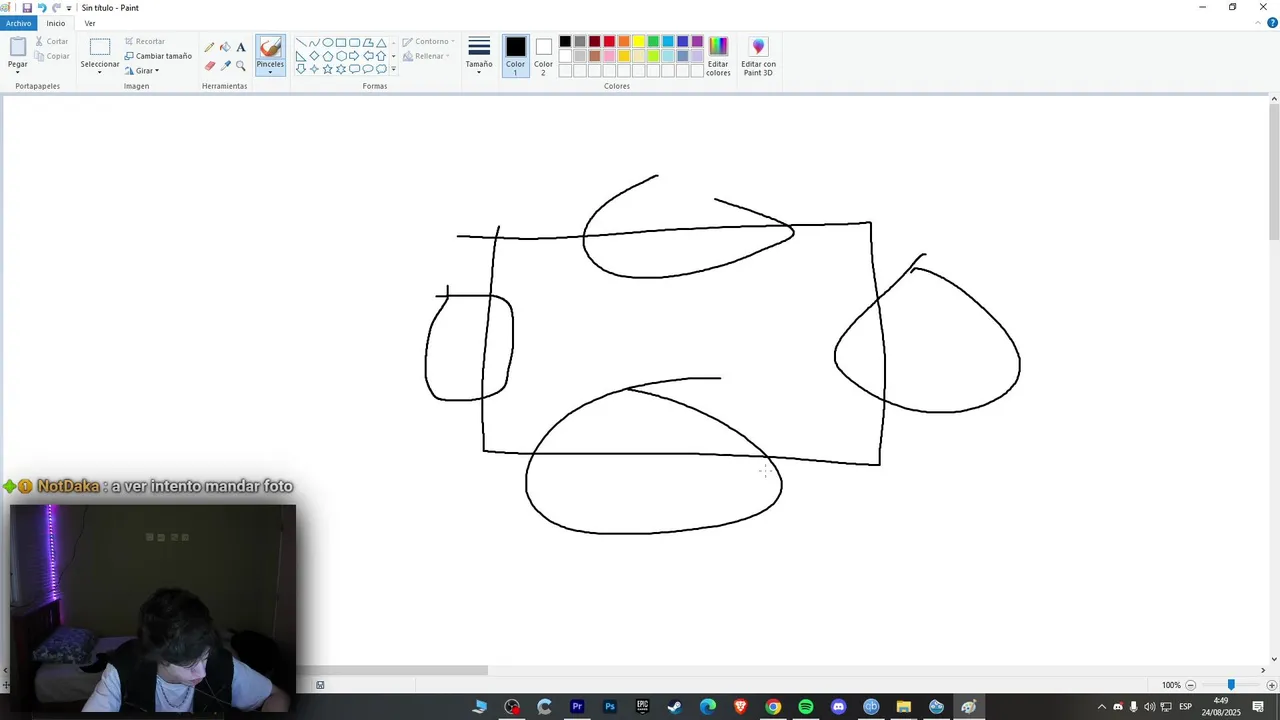Screen dimensions: 1280x720
Task: Switch to the Inicio tab
Action: (56, 23)
